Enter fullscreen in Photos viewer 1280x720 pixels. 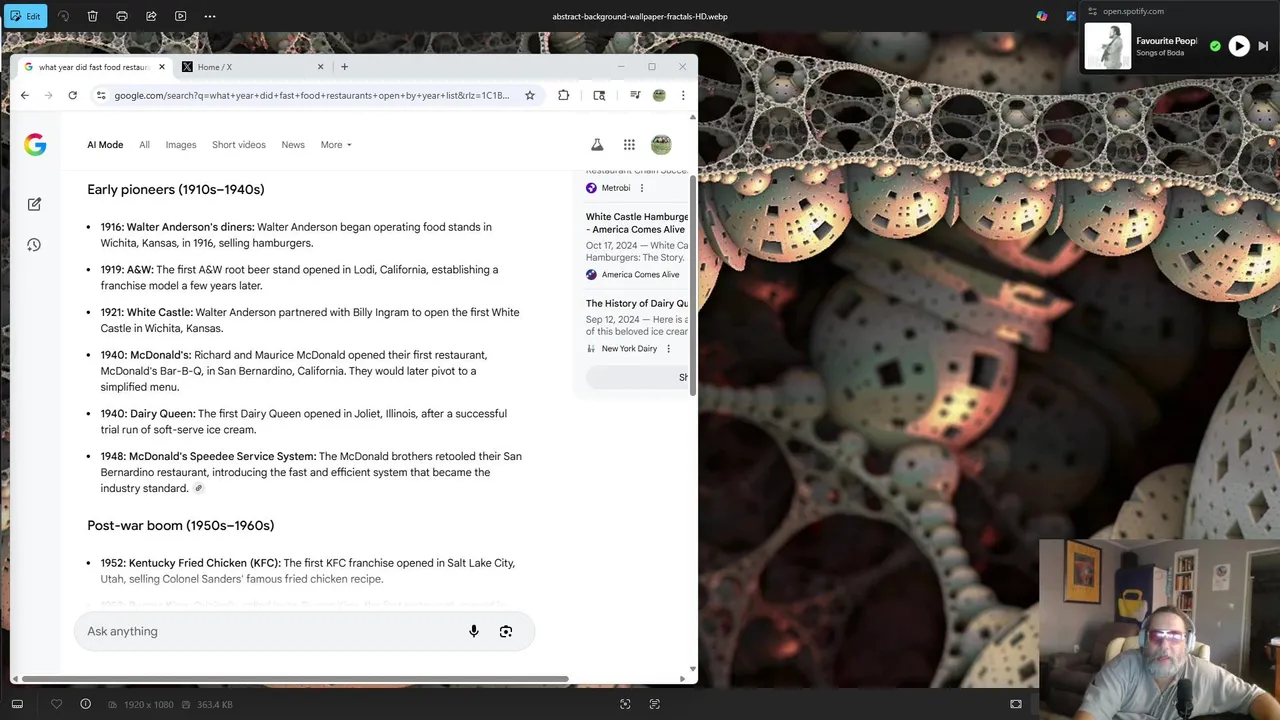tap(1016, 704)
